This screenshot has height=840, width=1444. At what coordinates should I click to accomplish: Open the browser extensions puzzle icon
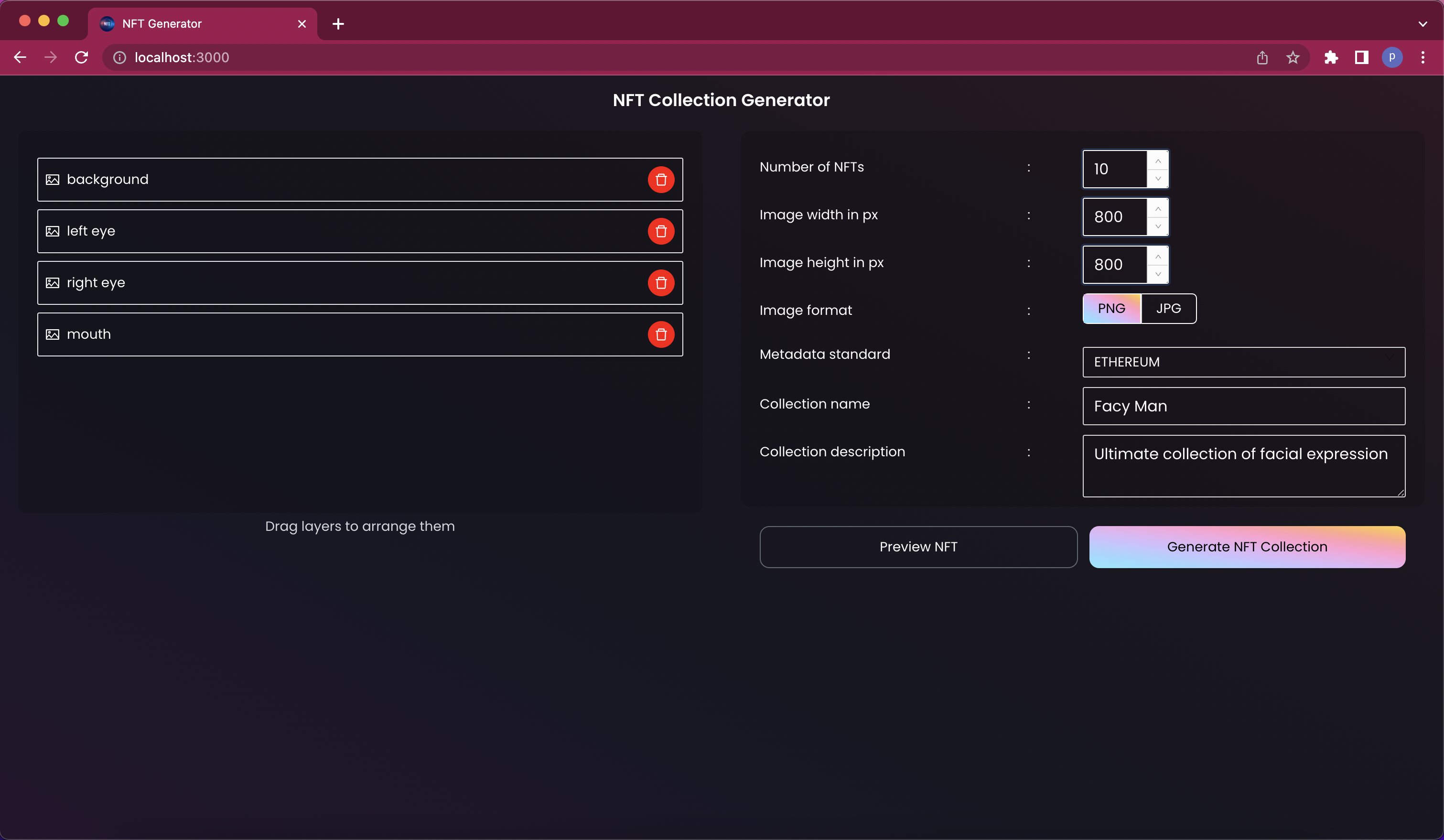[1331, 57]
